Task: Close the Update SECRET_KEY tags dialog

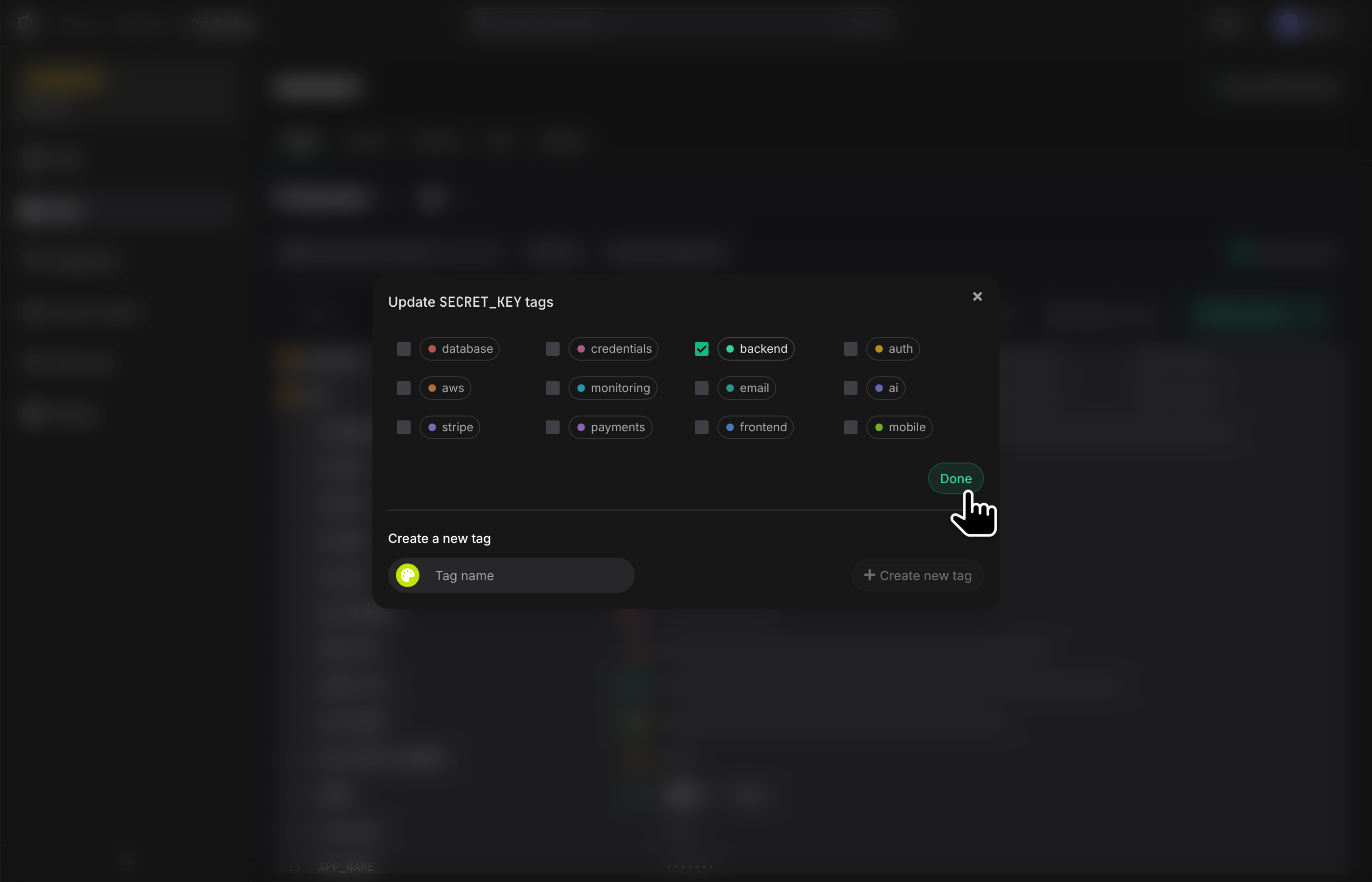Action: click(x=977, y=296)
